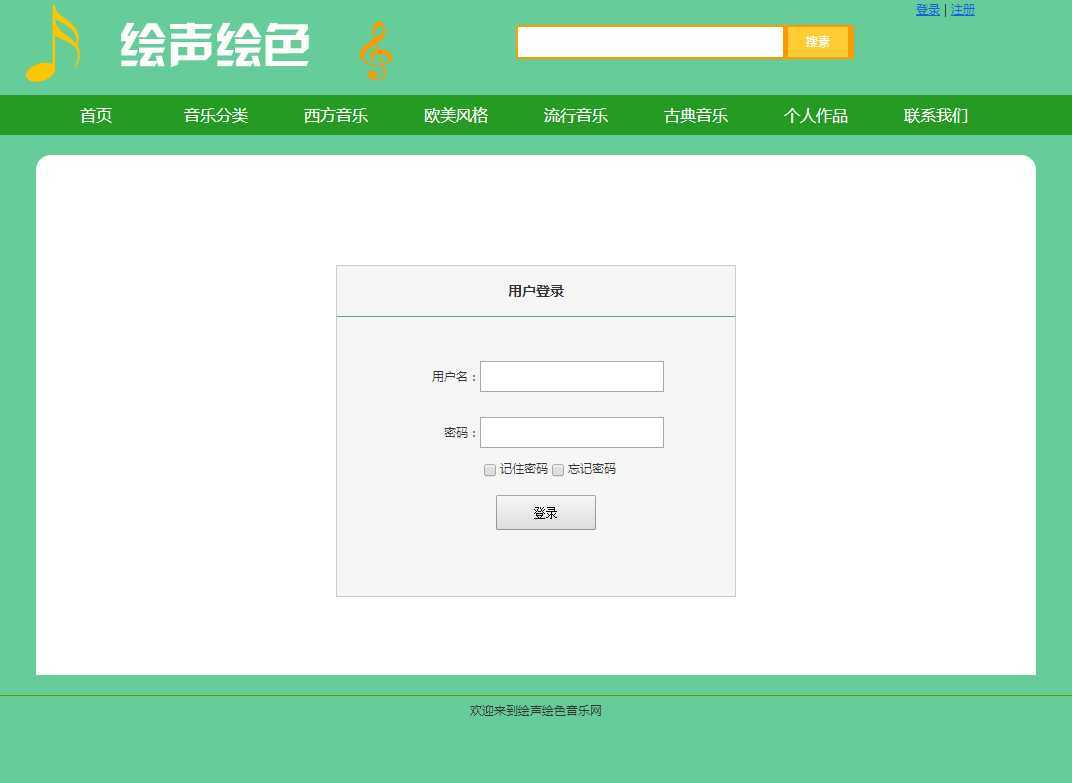1072x783 pixels.
Task: Select 西方音乐 from the navigation menu
Action: (336, 115)
